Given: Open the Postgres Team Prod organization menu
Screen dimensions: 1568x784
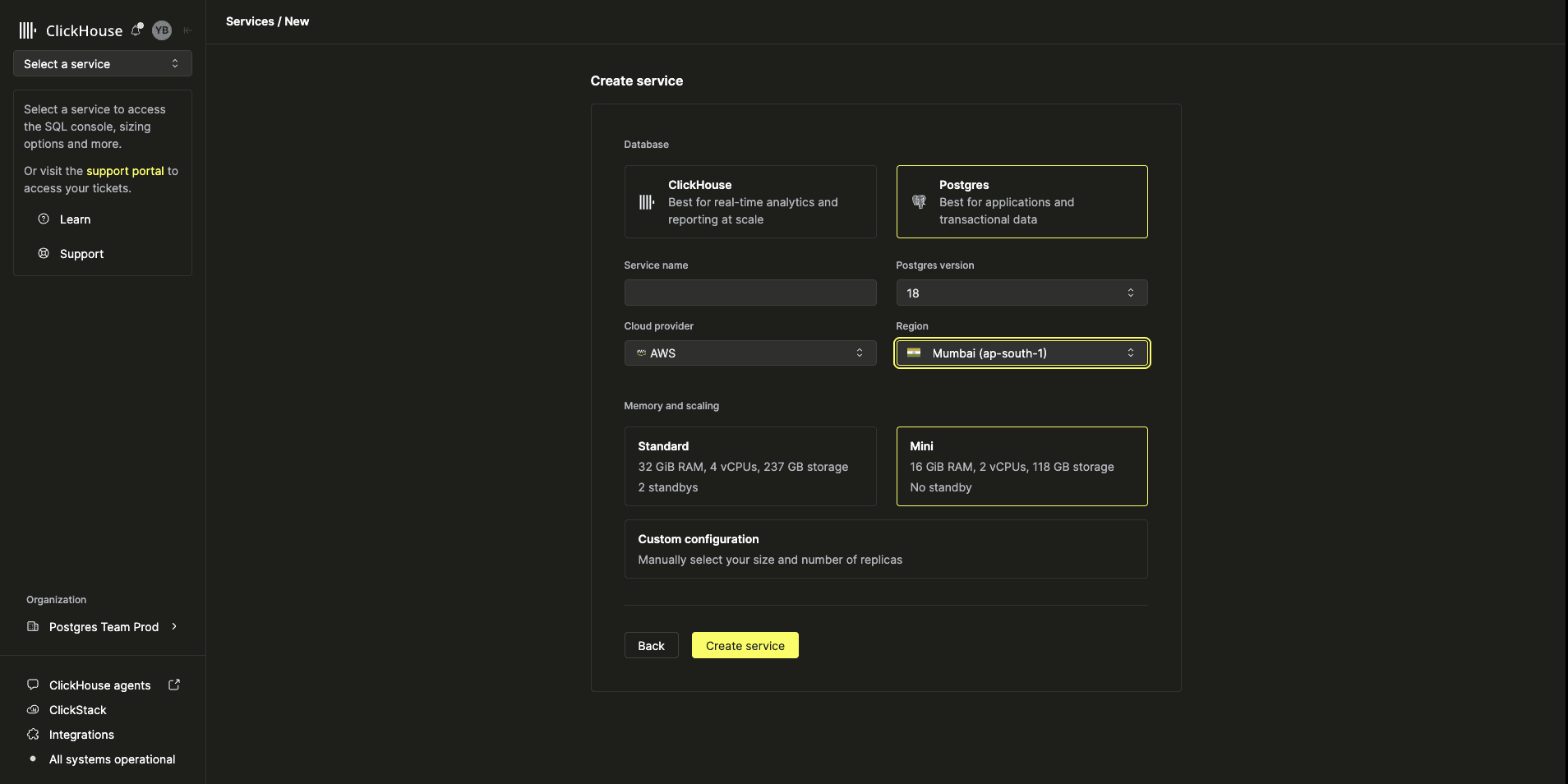Looking at the screenshot, I should click(103, 627).
